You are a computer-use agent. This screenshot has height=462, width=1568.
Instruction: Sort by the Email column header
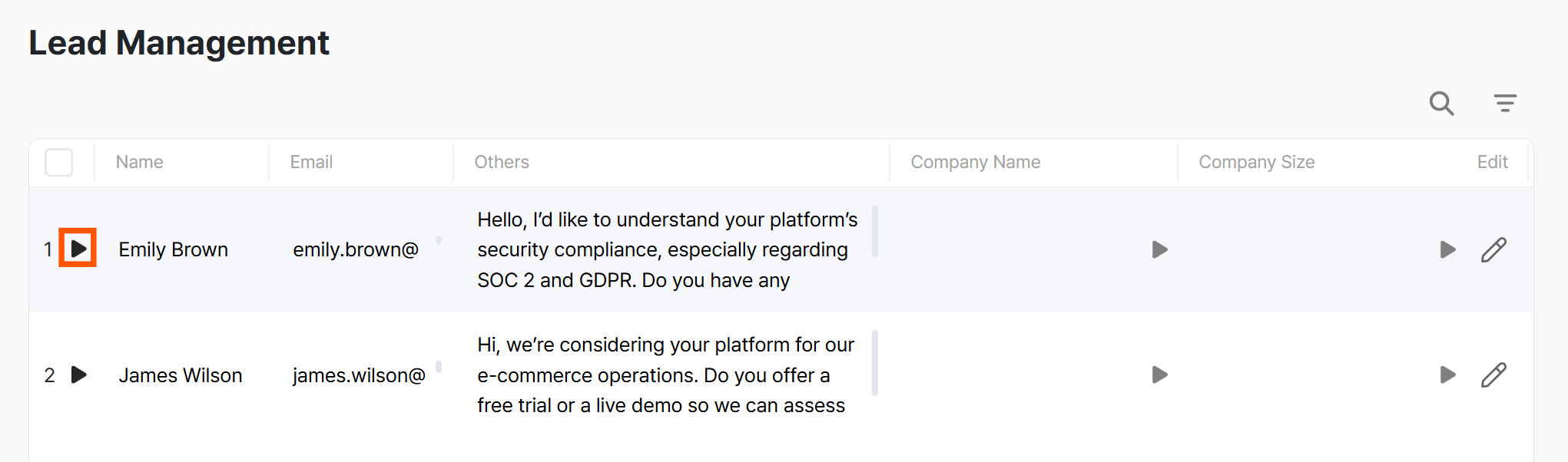point(311,162)
